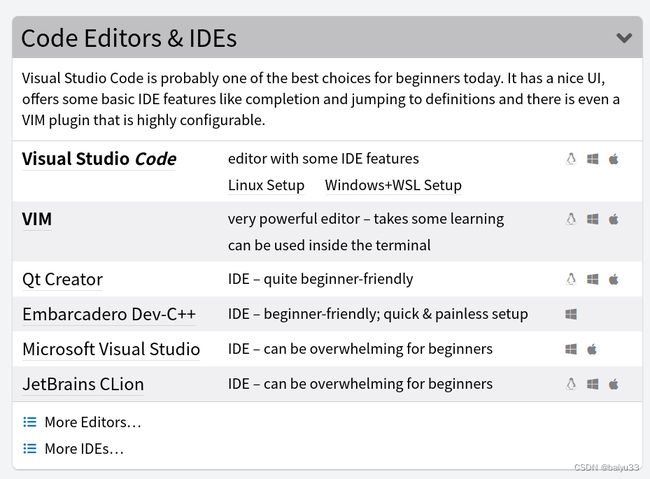Click the Windows icon in Qt Creator row
This screenshot has height=479, width=650.
[593, 279]
